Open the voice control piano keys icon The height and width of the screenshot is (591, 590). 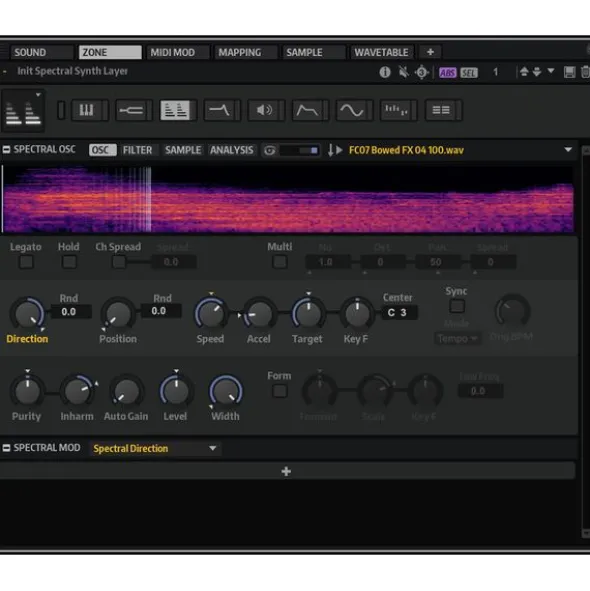[87, 110]
